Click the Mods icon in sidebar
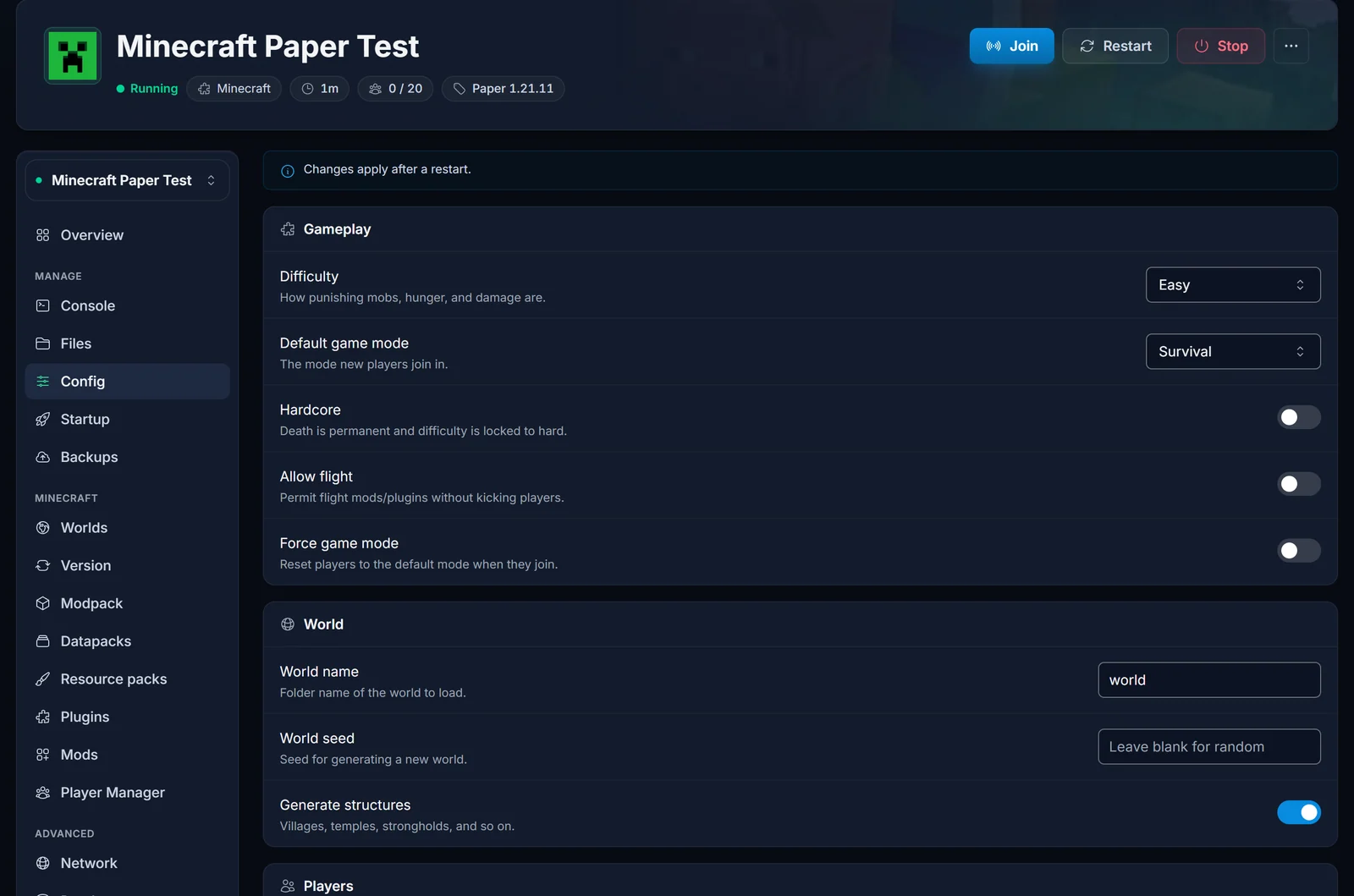1354x896 pixels. [43, 755]
